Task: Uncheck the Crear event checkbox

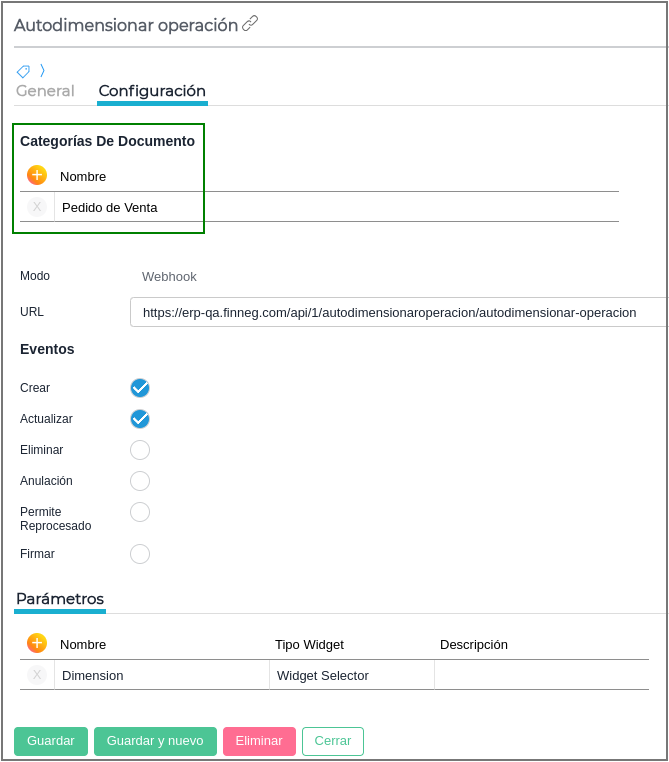Action: click(x=140, y=388)
